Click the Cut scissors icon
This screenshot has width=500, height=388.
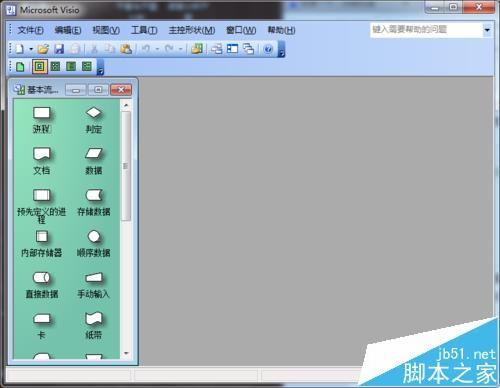click(x=94, y=49)
